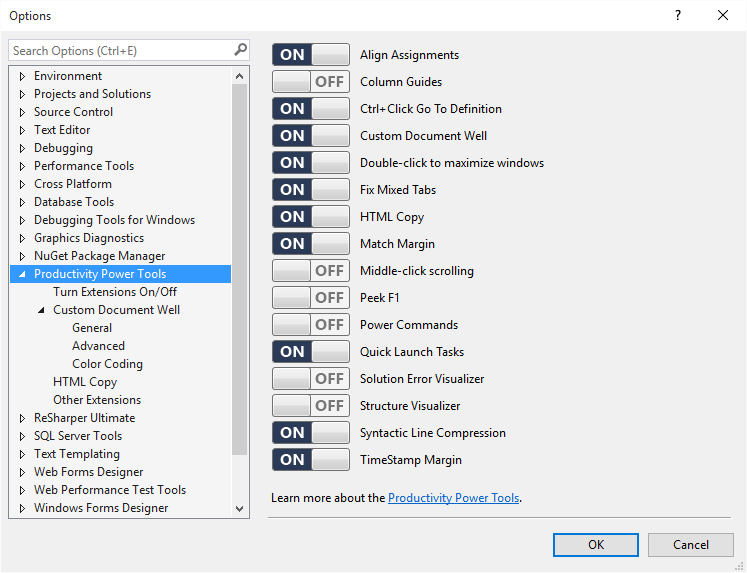This screenshot has width=747, height=573.
Task: Select Turn Extensions On/Off page
Action: (115, 292)
